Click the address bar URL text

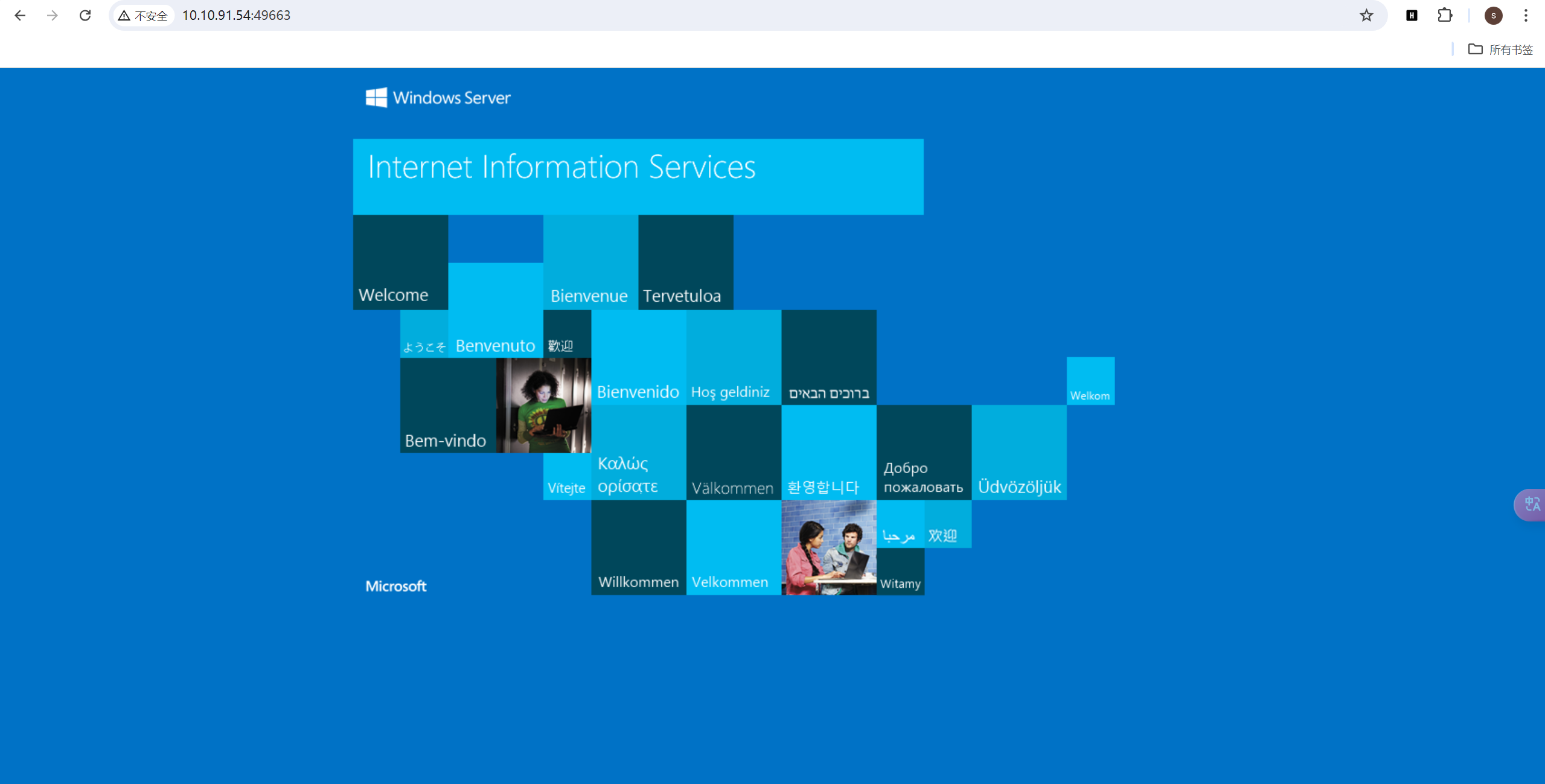[236, 15]
